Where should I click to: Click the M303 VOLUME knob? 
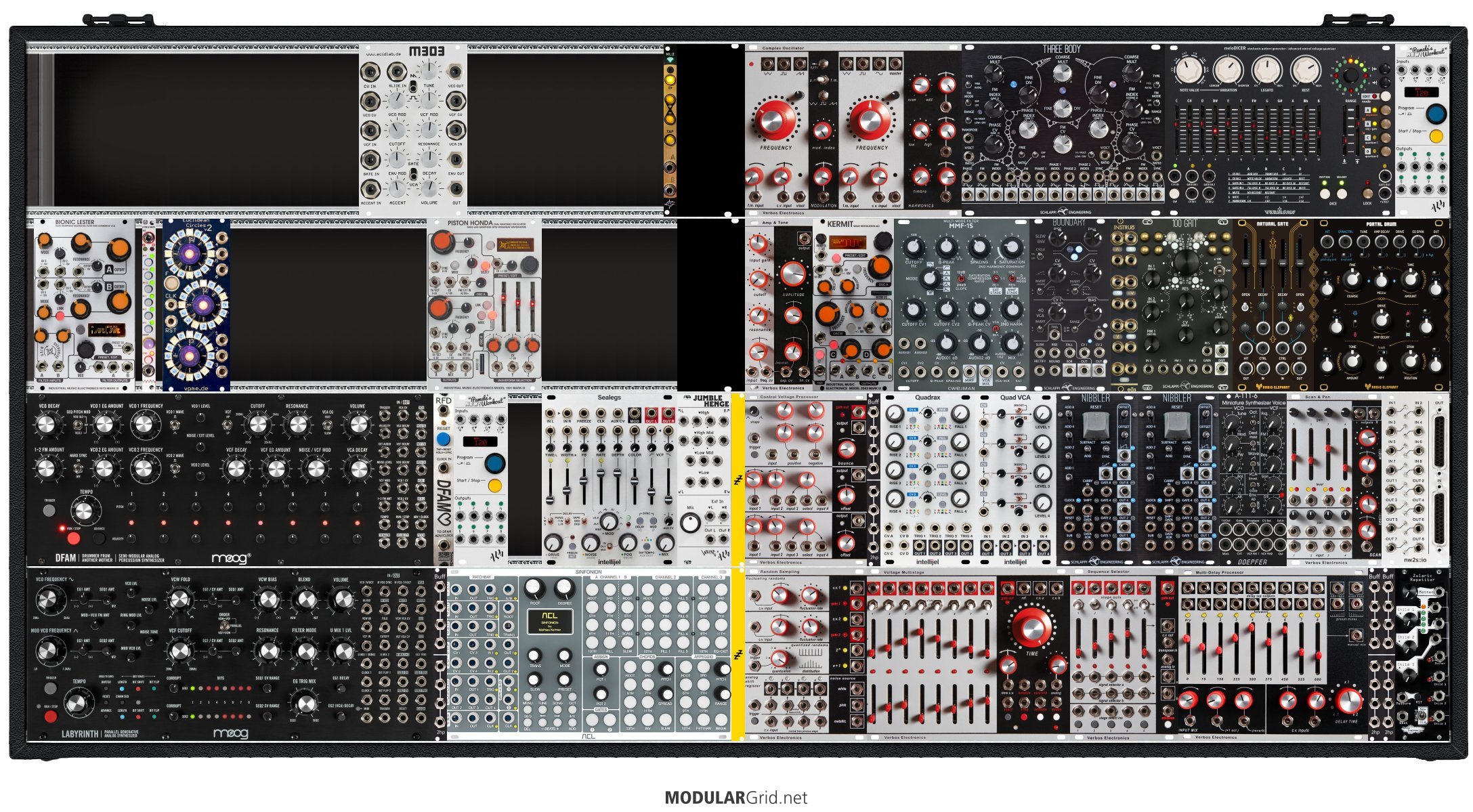click(x=429, y=188)
